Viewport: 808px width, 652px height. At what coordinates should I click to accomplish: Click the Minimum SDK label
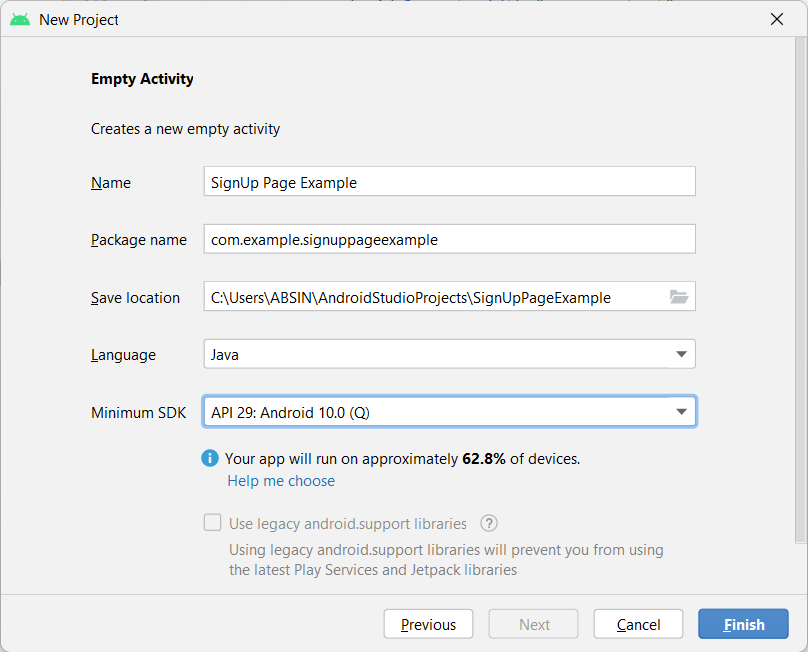138,412
